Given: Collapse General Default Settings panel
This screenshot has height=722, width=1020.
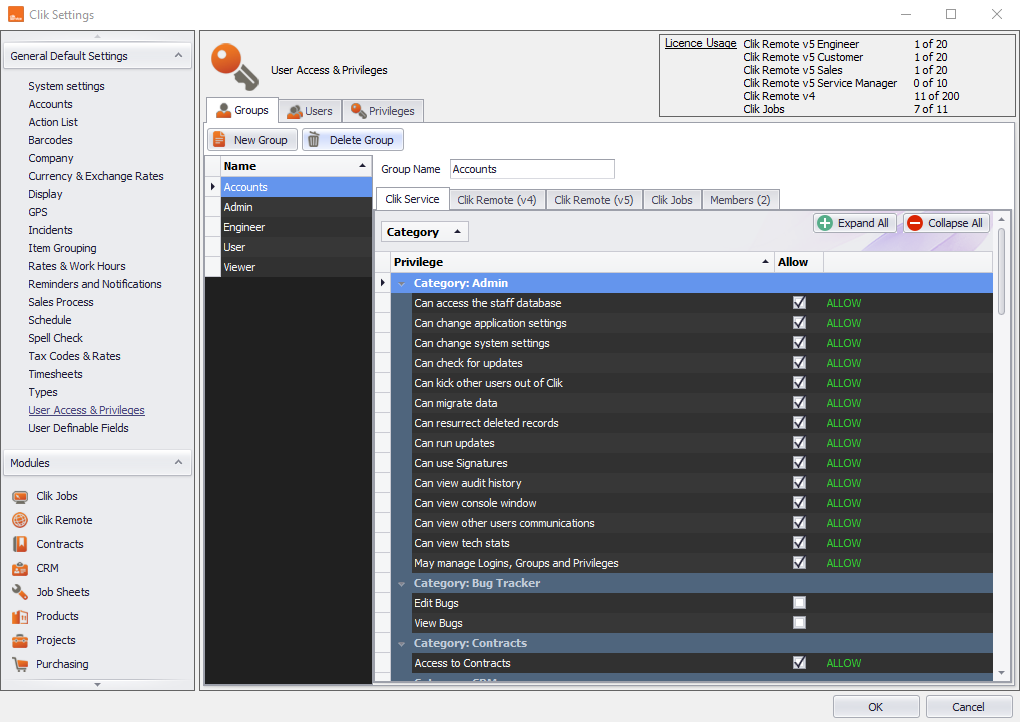Looking at the screenshot, I should point(178,56).
